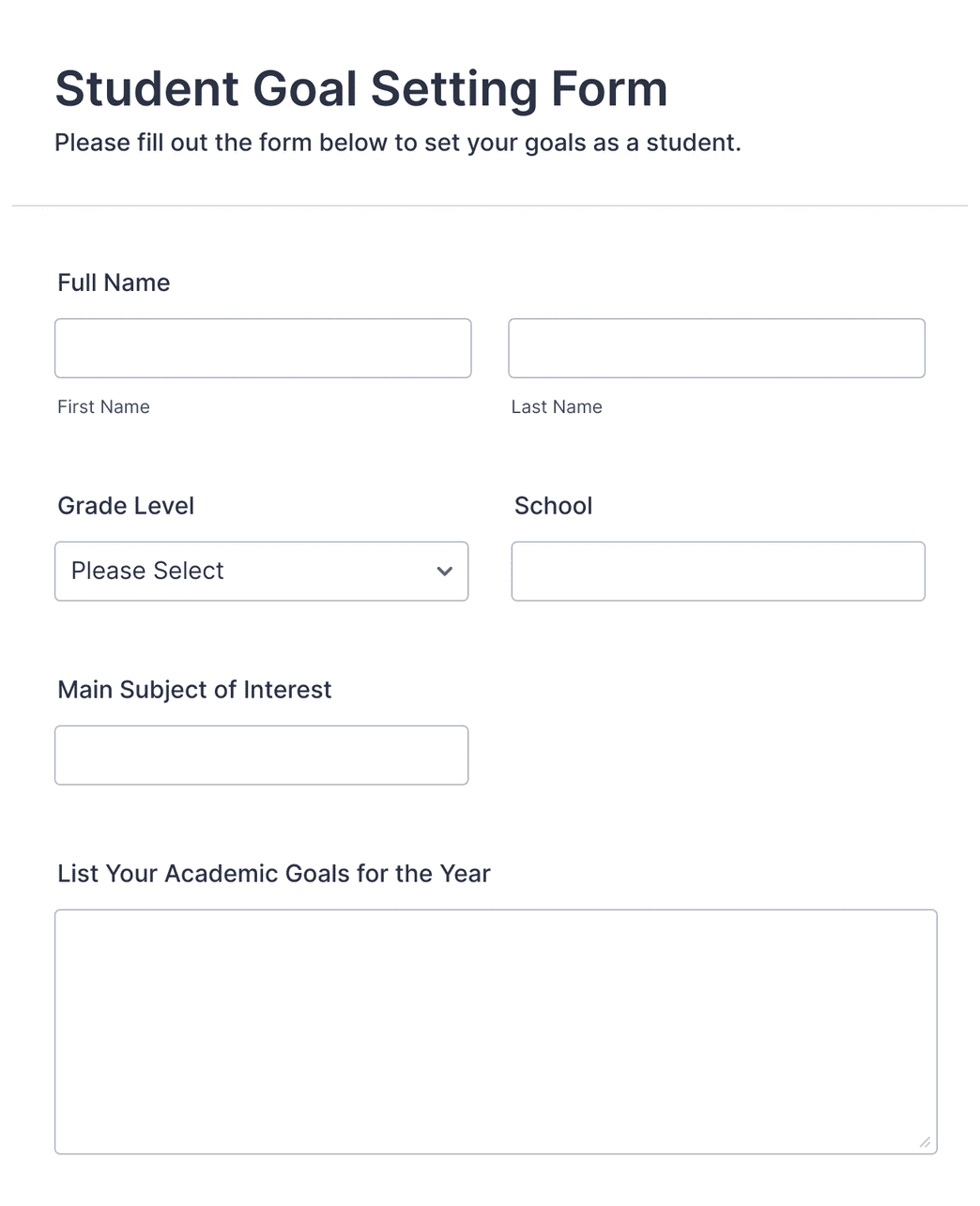
Task: Click the Student Goal Setting Form heading
Action: click(361, 88)
